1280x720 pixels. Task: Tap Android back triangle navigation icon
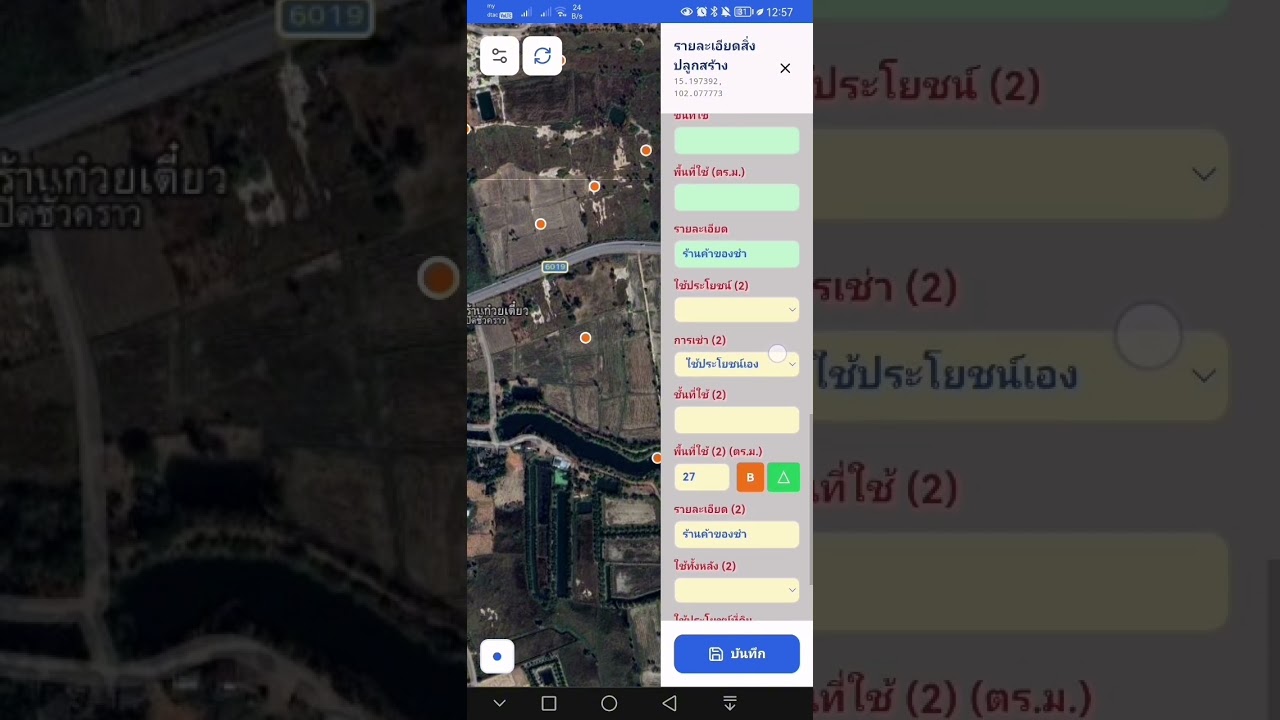tap(669, 704)
